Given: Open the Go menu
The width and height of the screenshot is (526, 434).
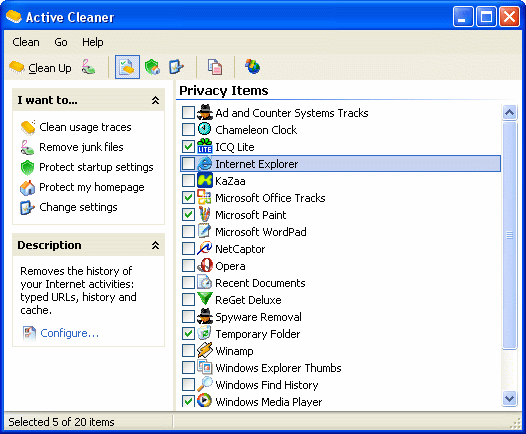Looking at the screenshot, I should (61, 42).
